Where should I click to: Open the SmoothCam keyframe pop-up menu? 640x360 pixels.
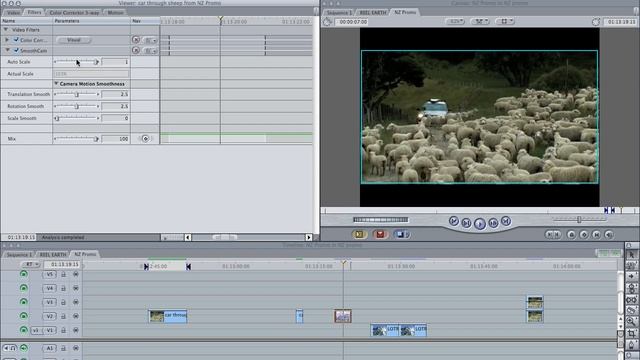point(151,51)
